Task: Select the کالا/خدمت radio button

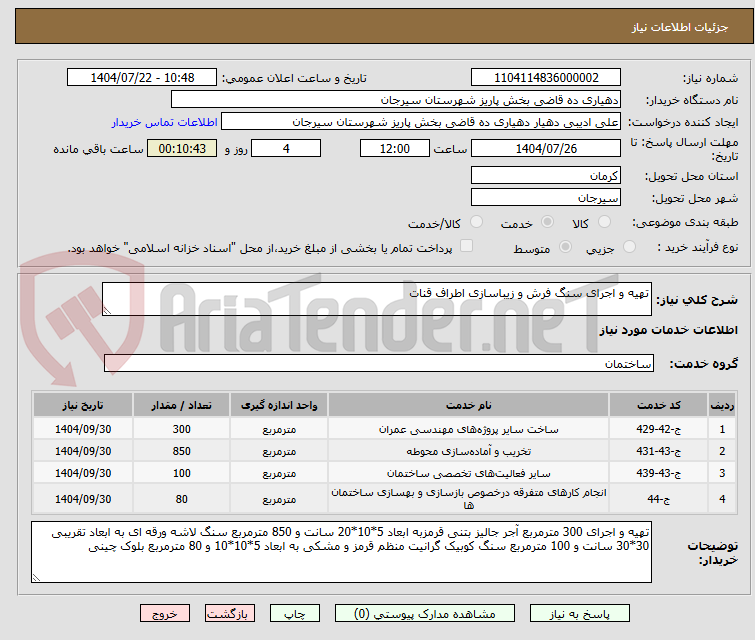Action: (x=476, y=222)
